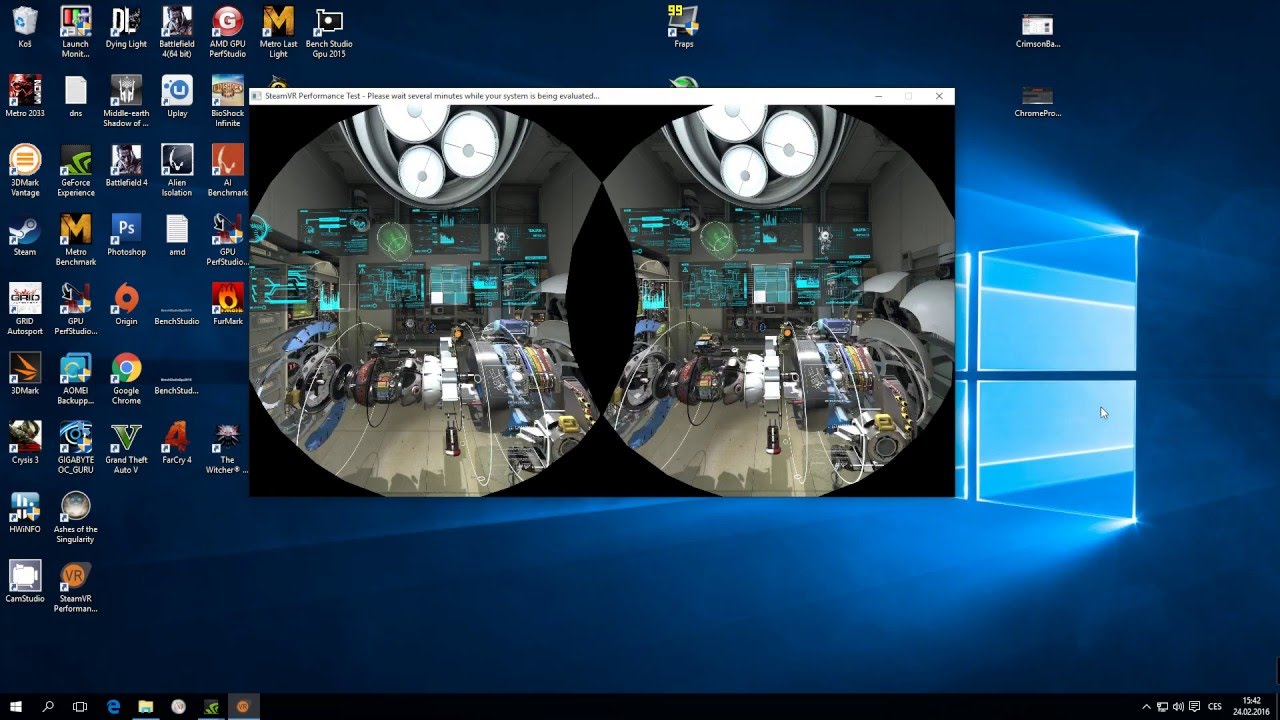Launch Ashes of the Singularity shortcut
Viewport: 1280px width, 720px height.
pyautogui.click(x=76, y=516)
